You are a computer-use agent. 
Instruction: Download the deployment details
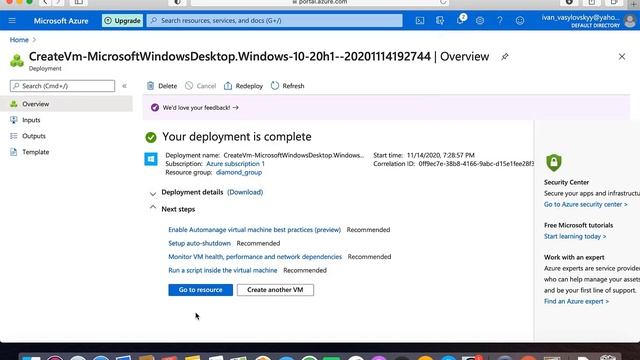coord(245,192)
